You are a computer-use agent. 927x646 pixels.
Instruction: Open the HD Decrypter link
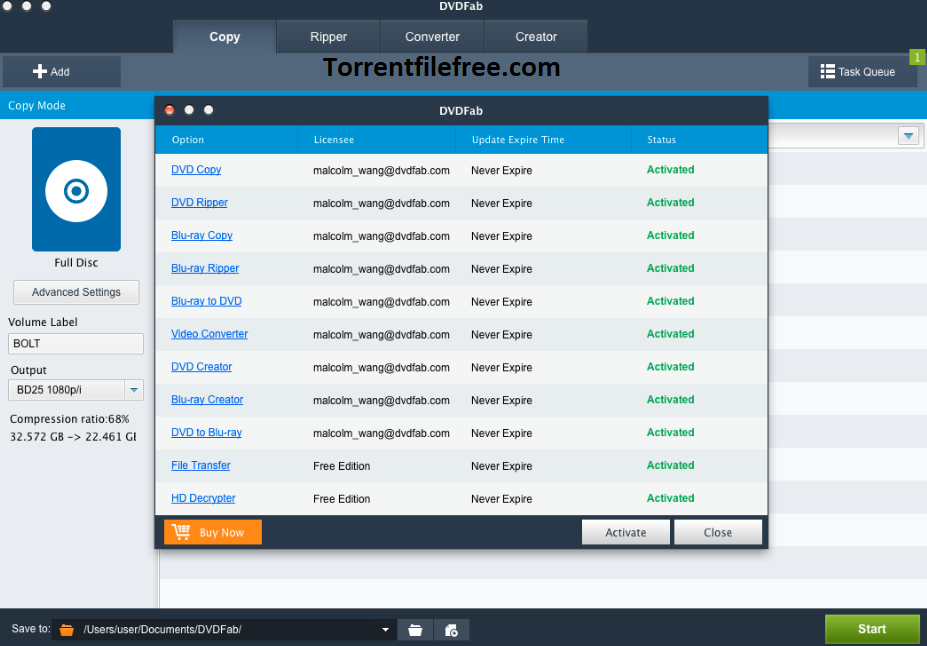pos(203,498)
